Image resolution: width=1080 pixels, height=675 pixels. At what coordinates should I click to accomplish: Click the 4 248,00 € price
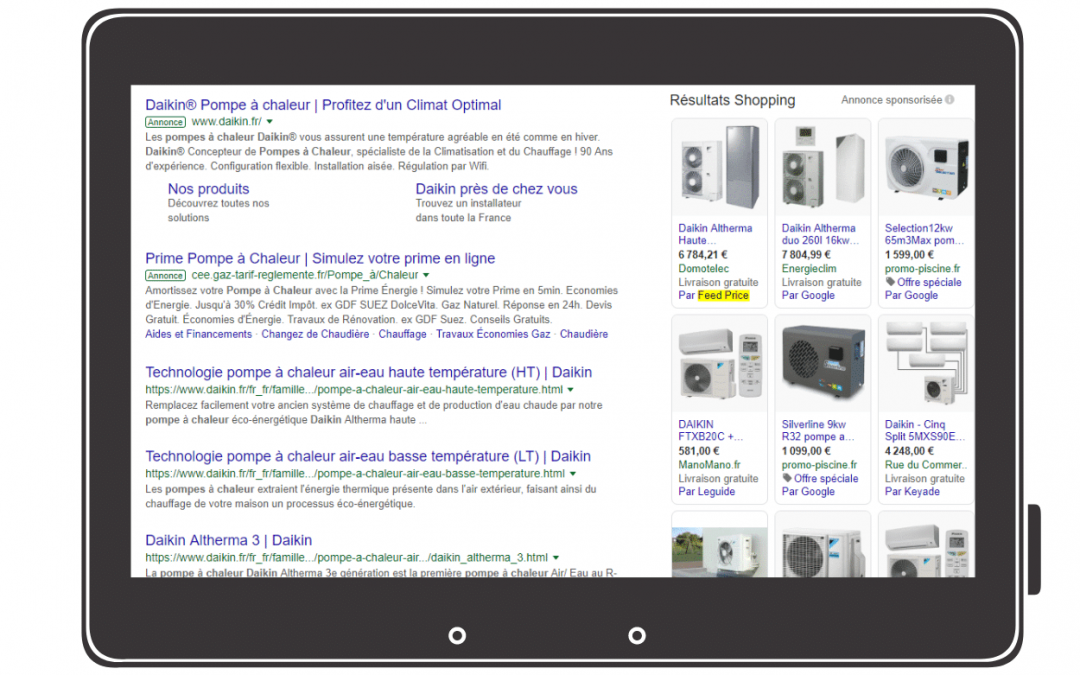click(x=909, y=451)
